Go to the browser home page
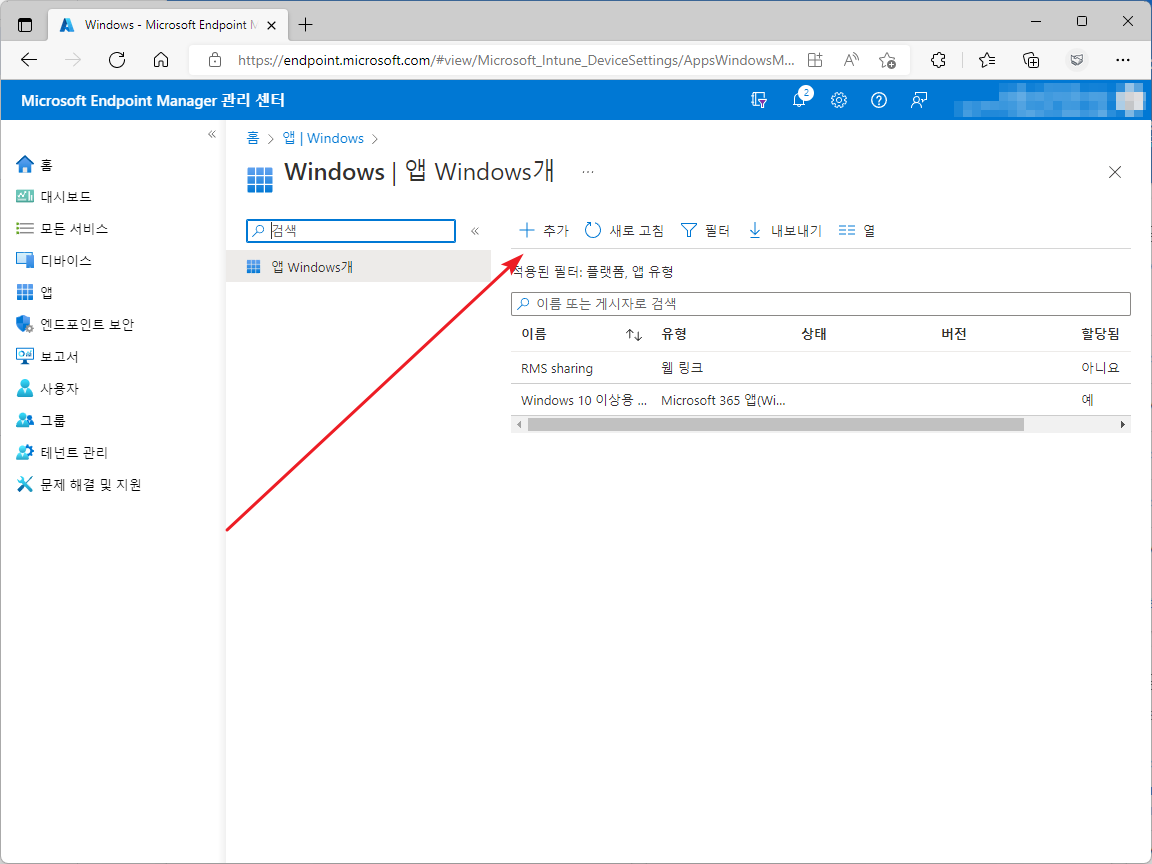The height and width of the screenshot is (864, 1152). pyautogui.click(x=161, y=60)
